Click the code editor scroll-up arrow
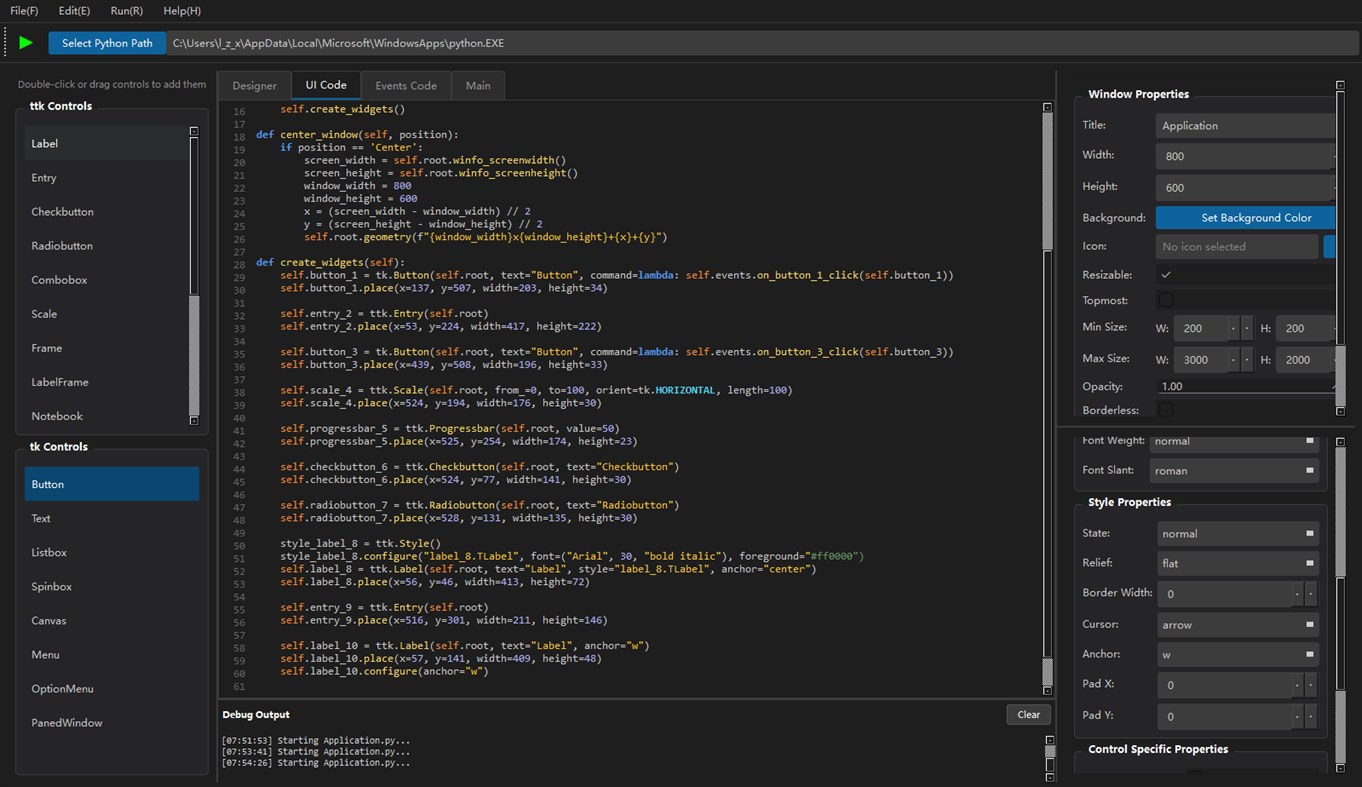Viewport: 1362px width, 787px height. [1047, 107]
